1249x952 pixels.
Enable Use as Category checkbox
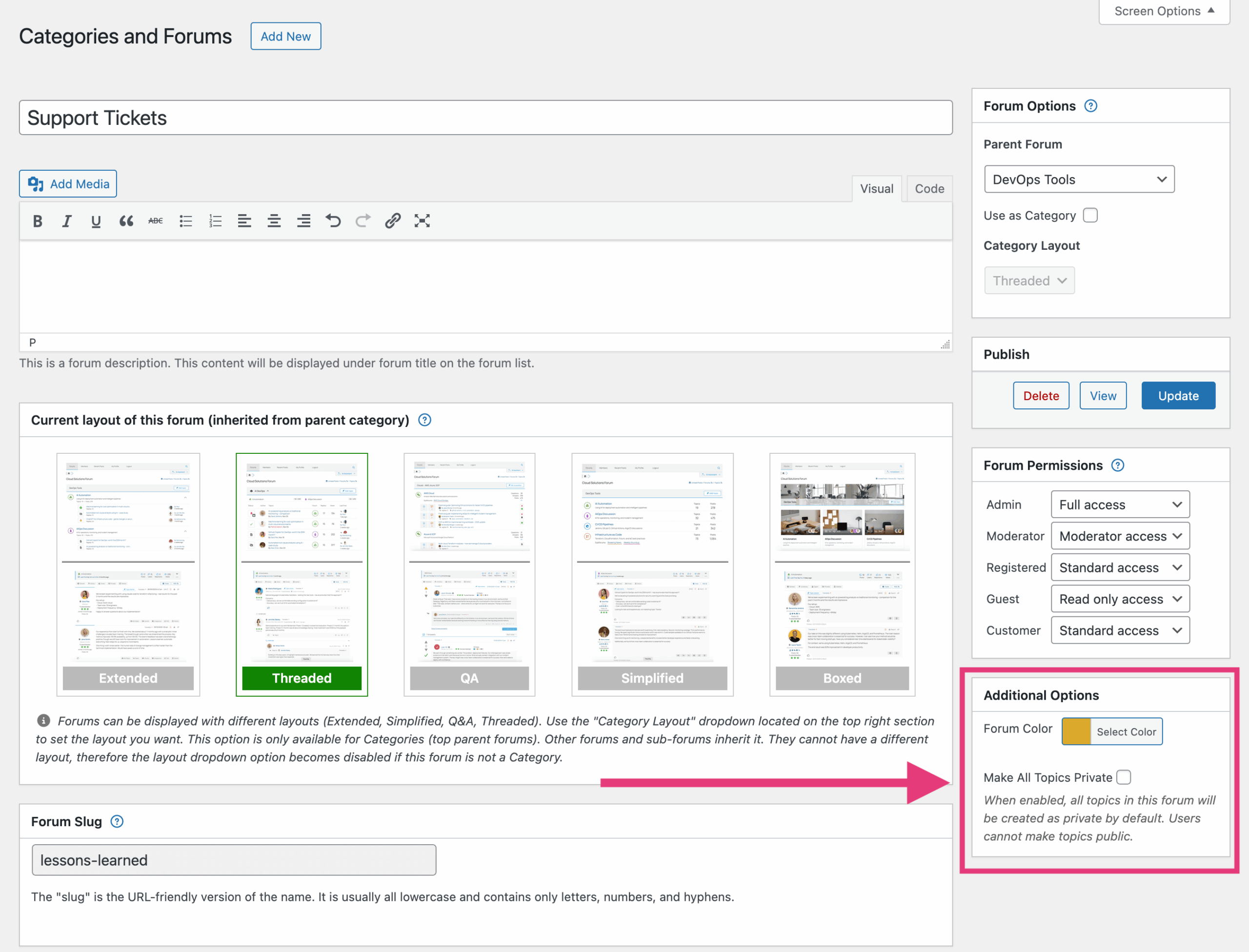1090,215
